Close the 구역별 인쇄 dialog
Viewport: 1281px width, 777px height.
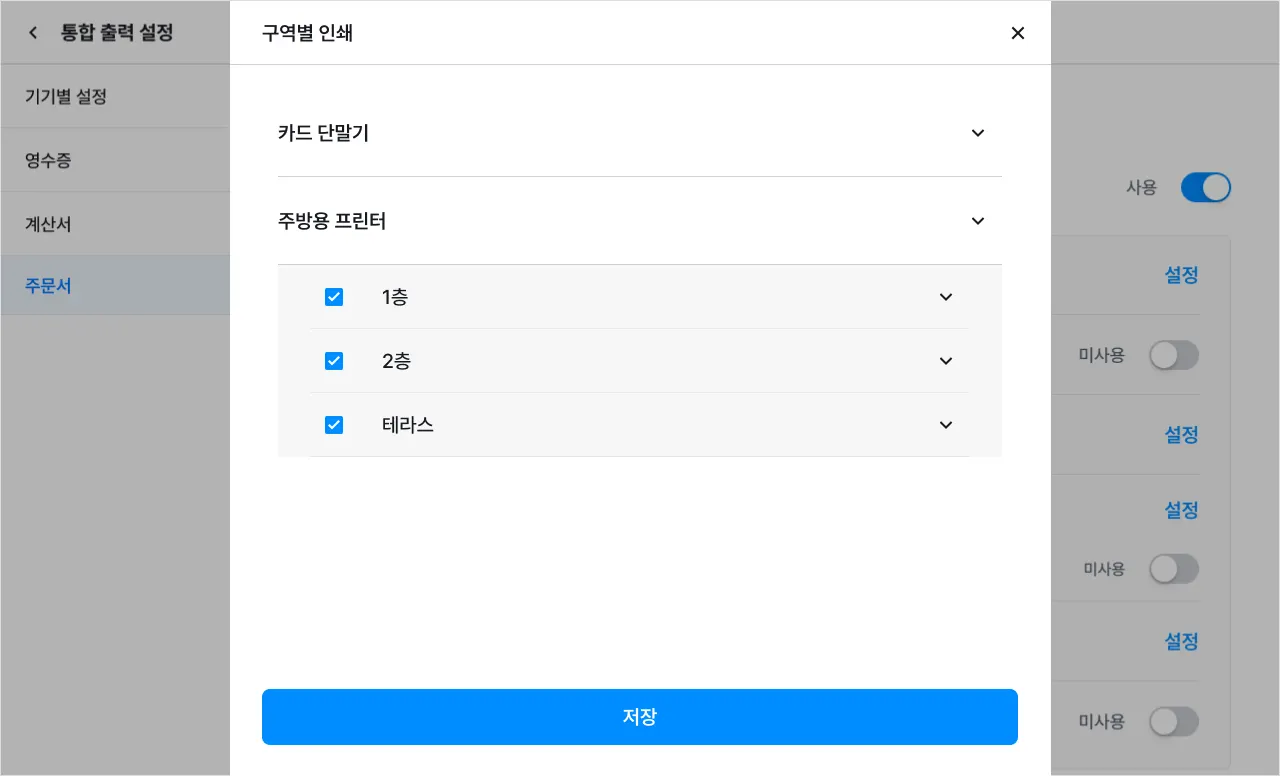[x=1018, y=33]
